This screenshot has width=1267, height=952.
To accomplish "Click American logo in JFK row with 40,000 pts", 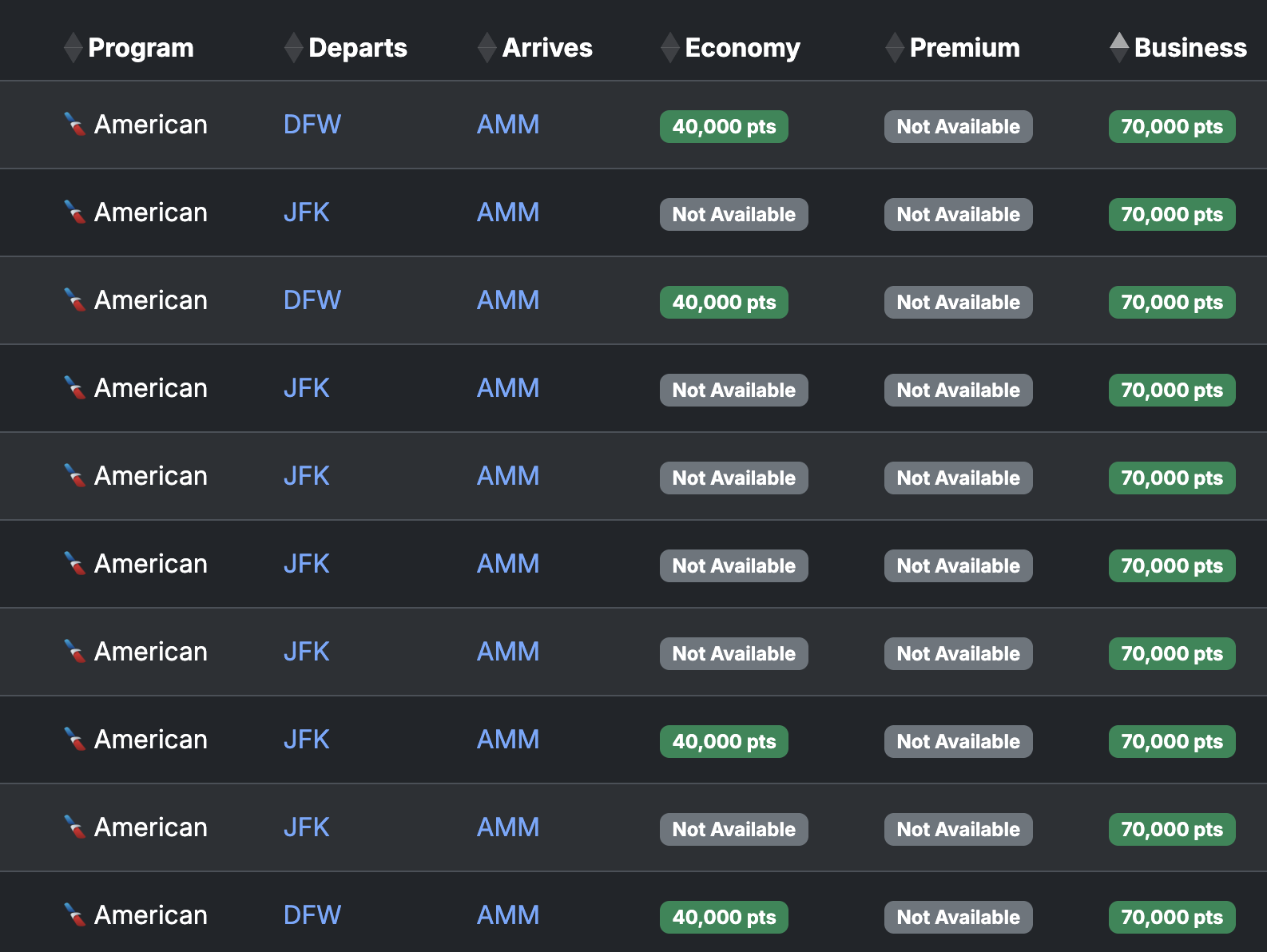I will [75, 740].
